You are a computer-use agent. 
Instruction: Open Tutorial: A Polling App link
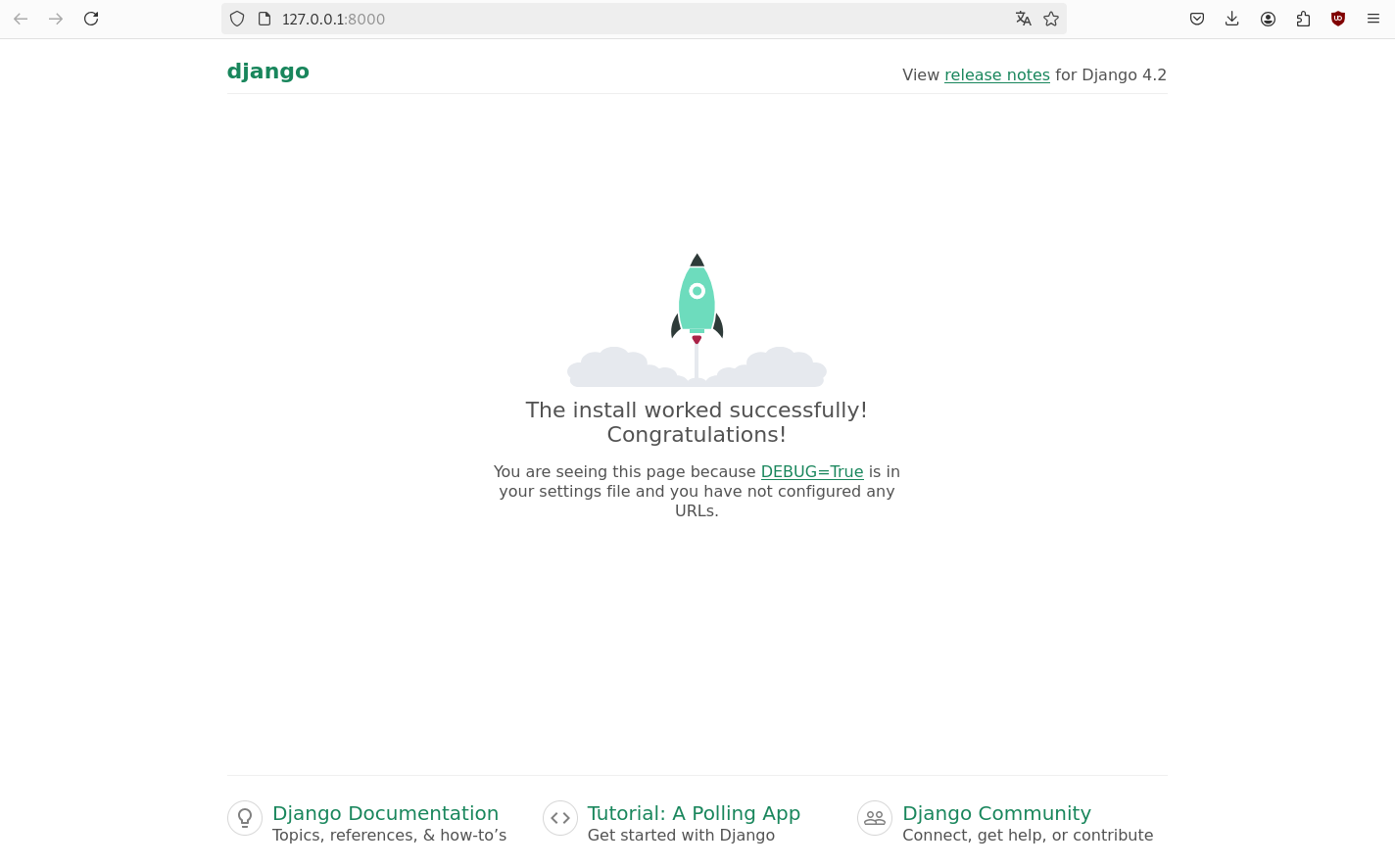694,813
